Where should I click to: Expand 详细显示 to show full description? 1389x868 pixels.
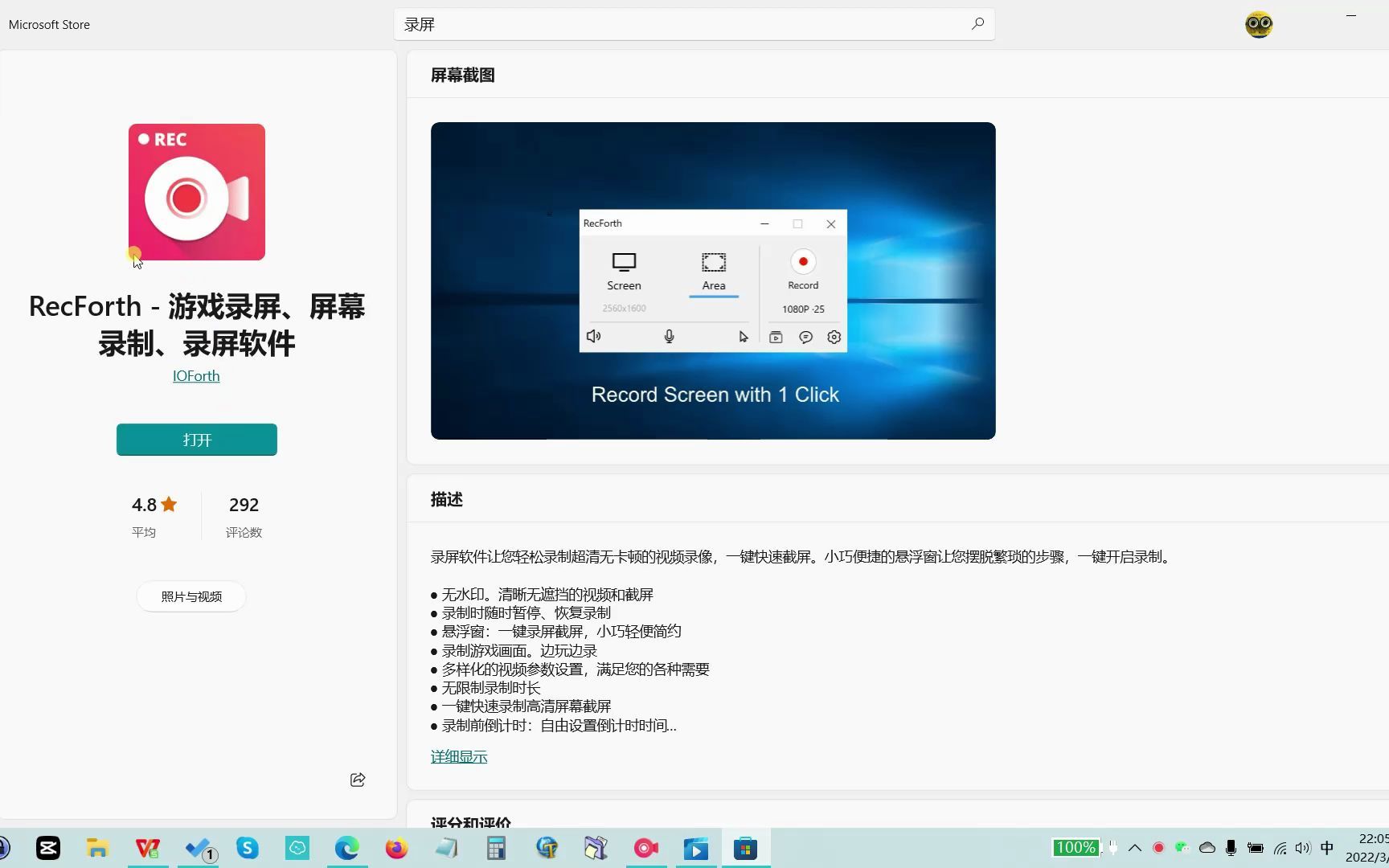click(x=458, y=756)
